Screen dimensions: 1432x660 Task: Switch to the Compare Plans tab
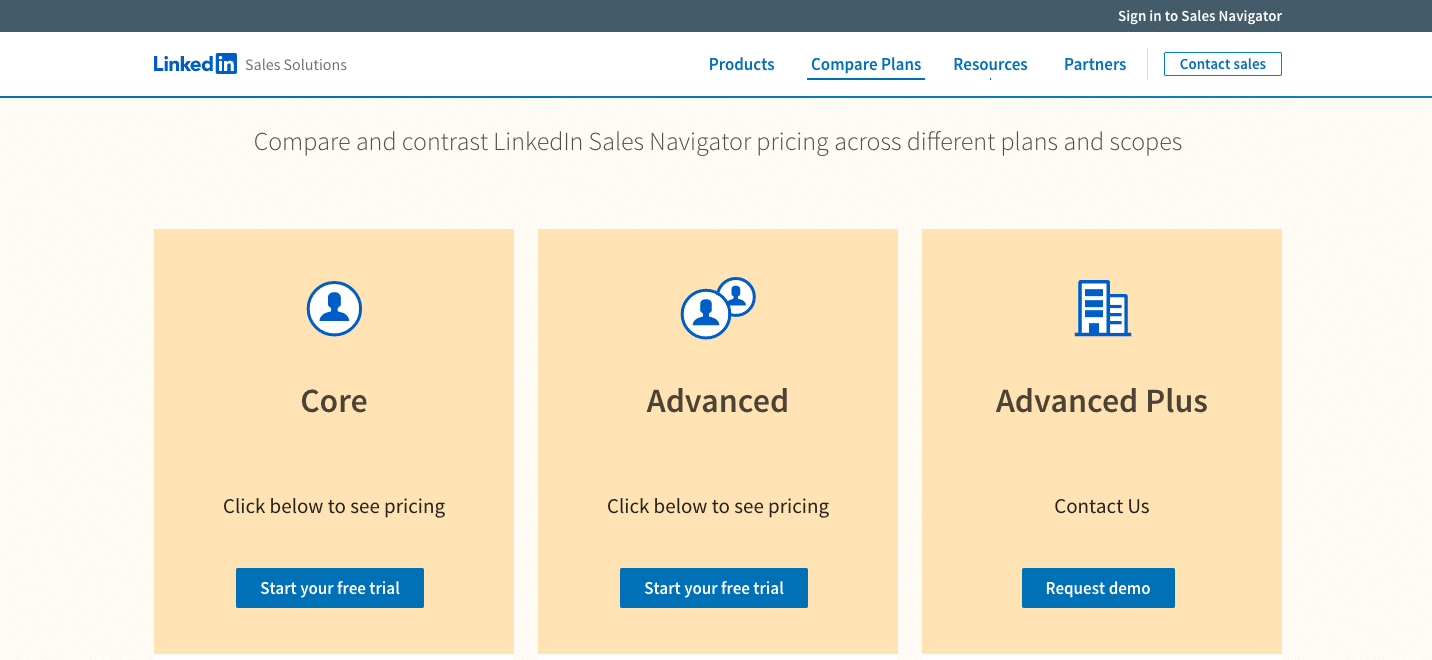[865, 64]
